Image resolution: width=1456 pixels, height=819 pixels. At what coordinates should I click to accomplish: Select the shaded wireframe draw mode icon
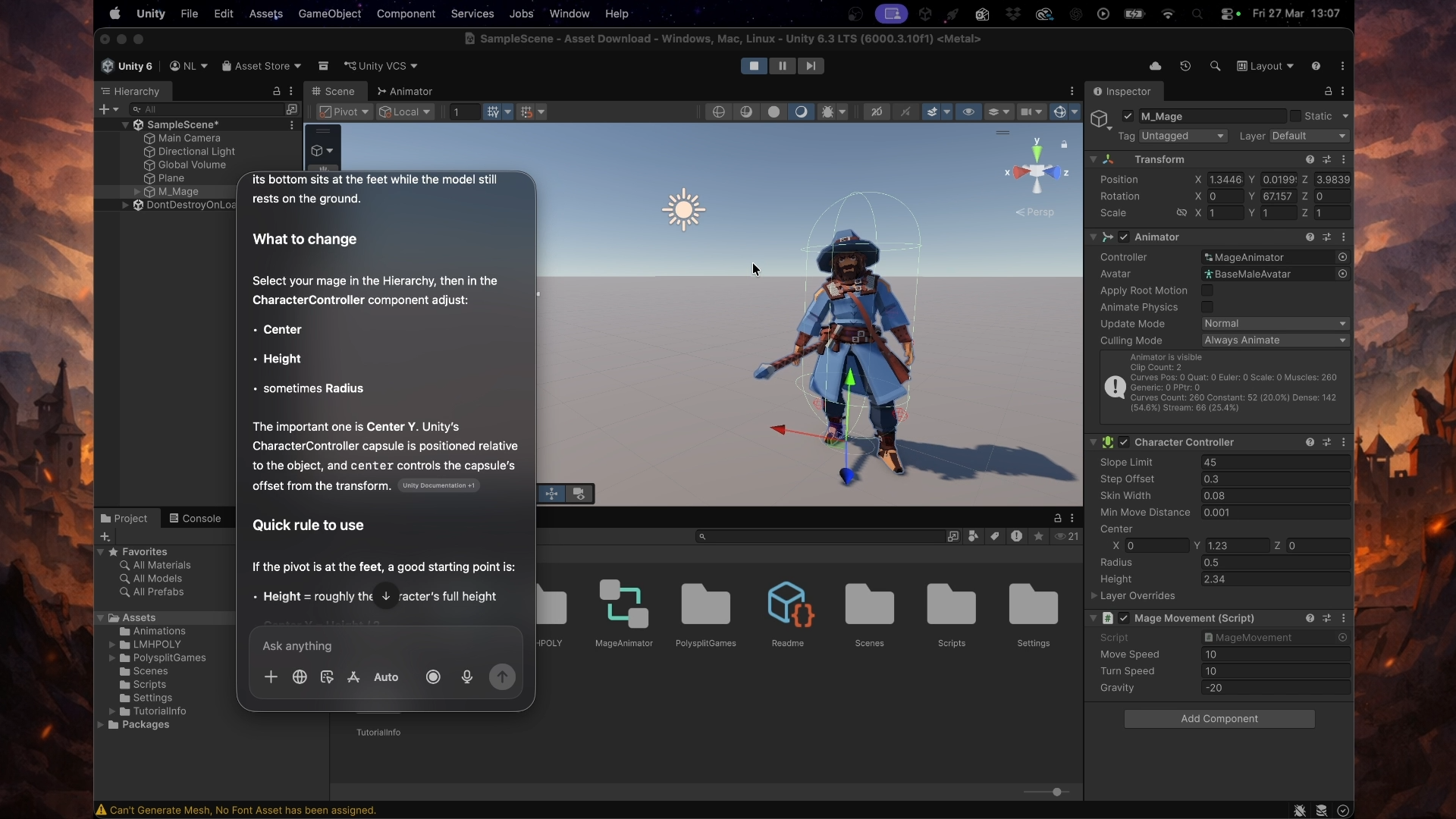(746, 111)
